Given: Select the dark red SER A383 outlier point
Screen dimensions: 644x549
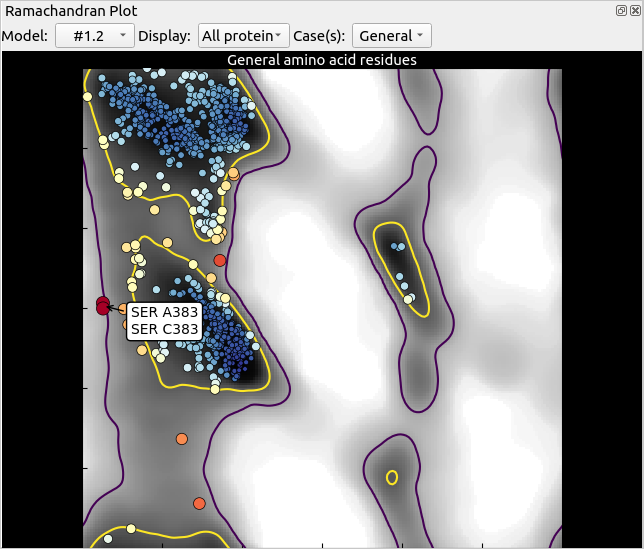Looking at the screenshot, I should pyautogui.click(x=102, y=306).
